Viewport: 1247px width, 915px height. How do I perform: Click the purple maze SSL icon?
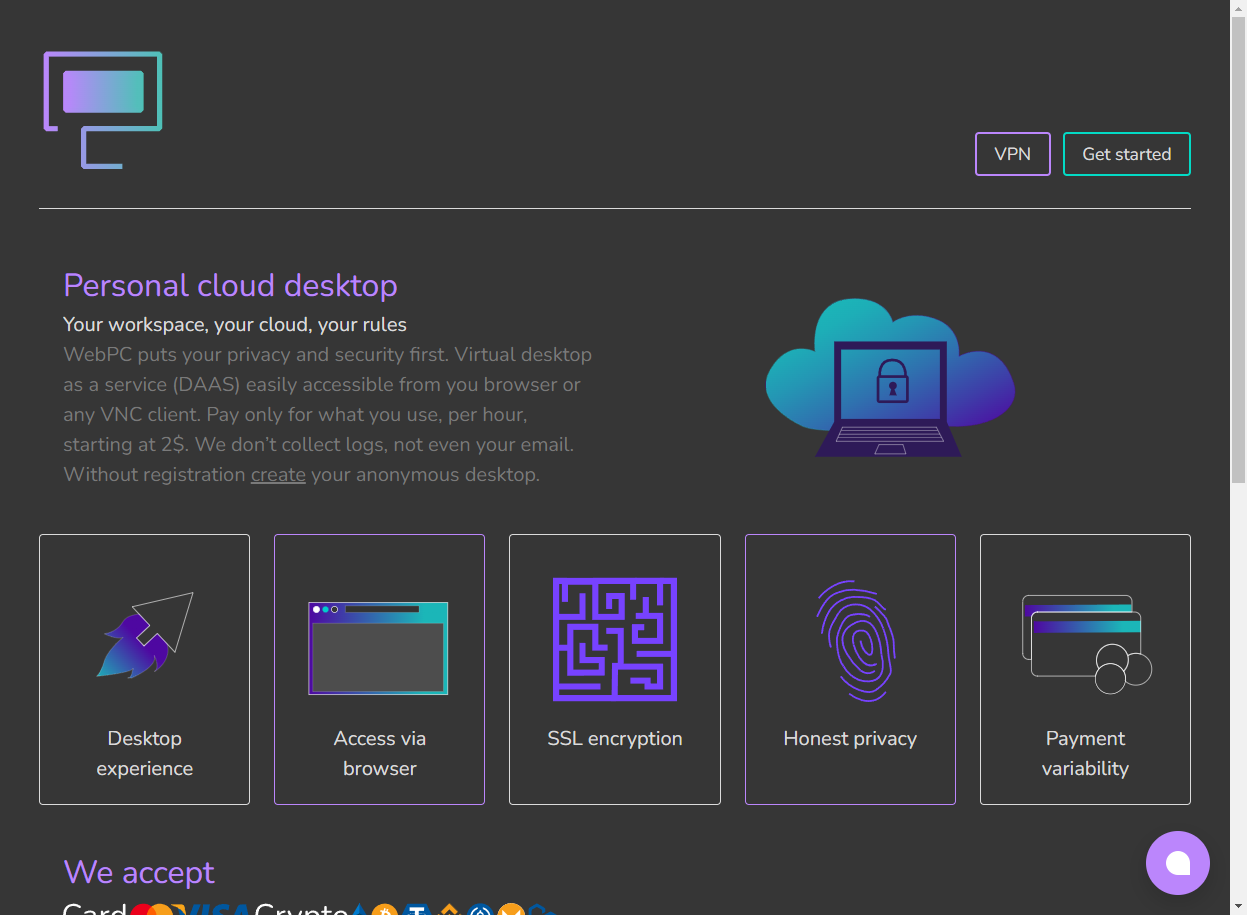point(615,639)
